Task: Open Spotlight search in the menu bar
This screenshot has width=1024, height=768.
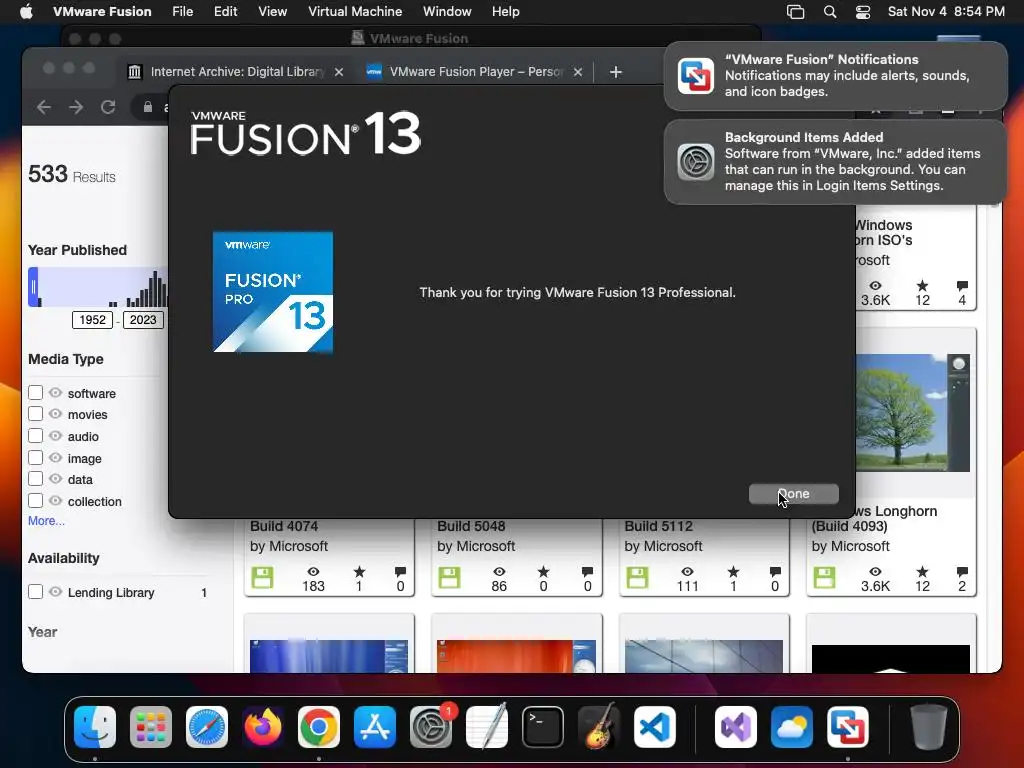Action: click(830, 12)
